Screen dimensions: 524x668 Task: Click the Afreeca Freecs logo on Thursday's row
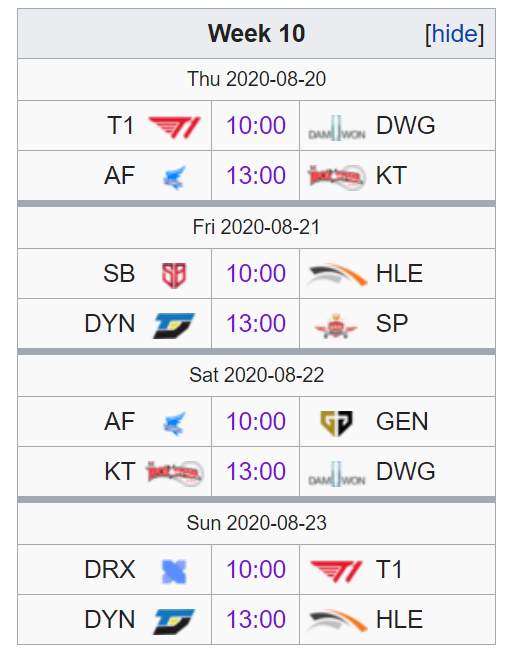pyautogui.click(x=174, y=178)
